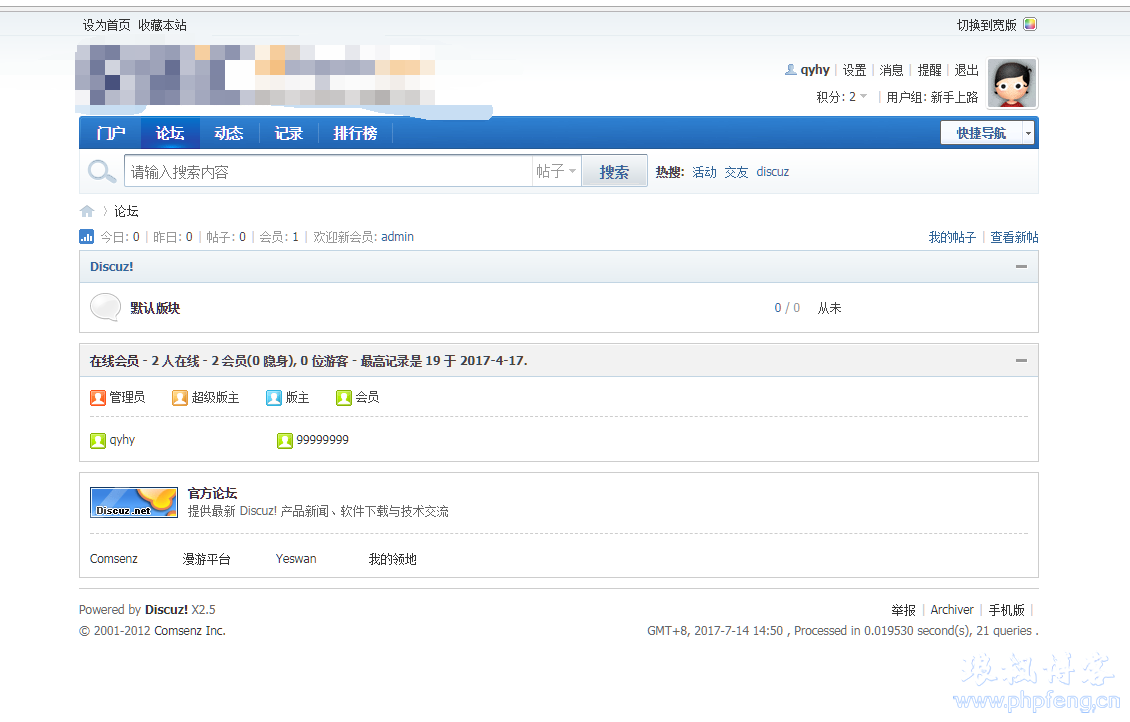
Task: Click the 退出 logout link
Action: click(x=966, y=70)
